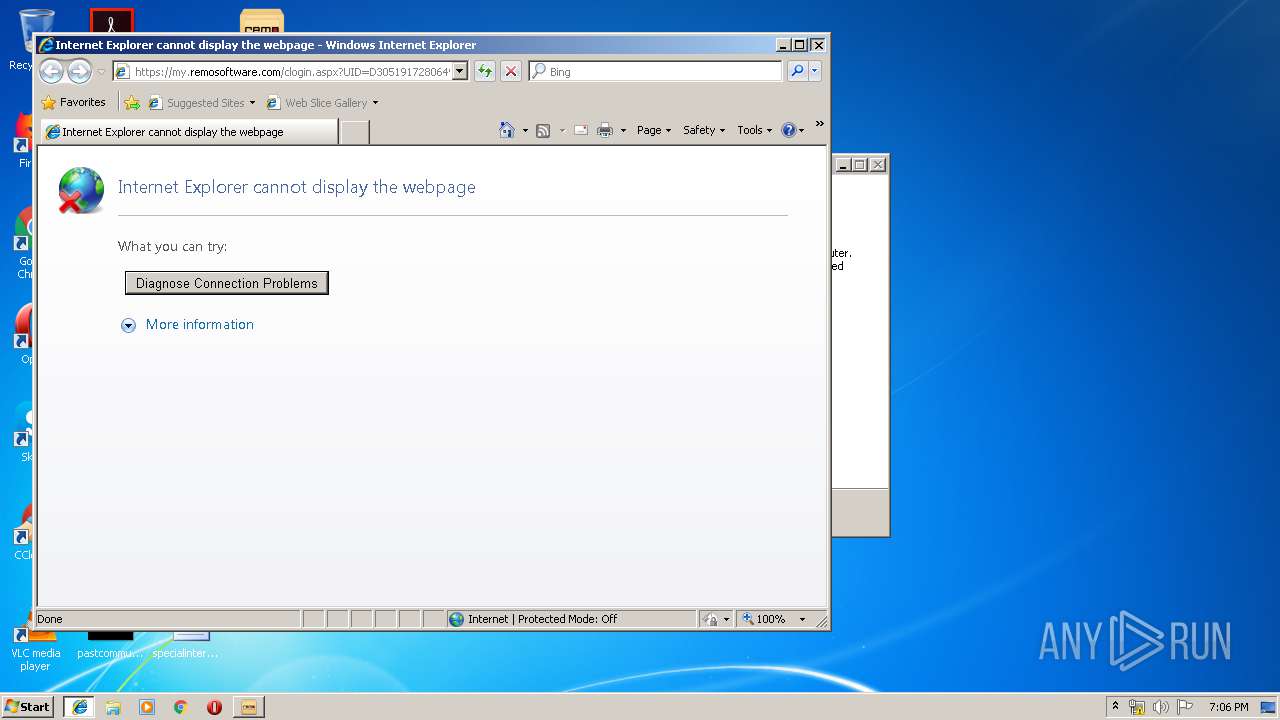Screen dimensions: 1280x720
Task: Open the Safety menu
Action: coord(704,130)
